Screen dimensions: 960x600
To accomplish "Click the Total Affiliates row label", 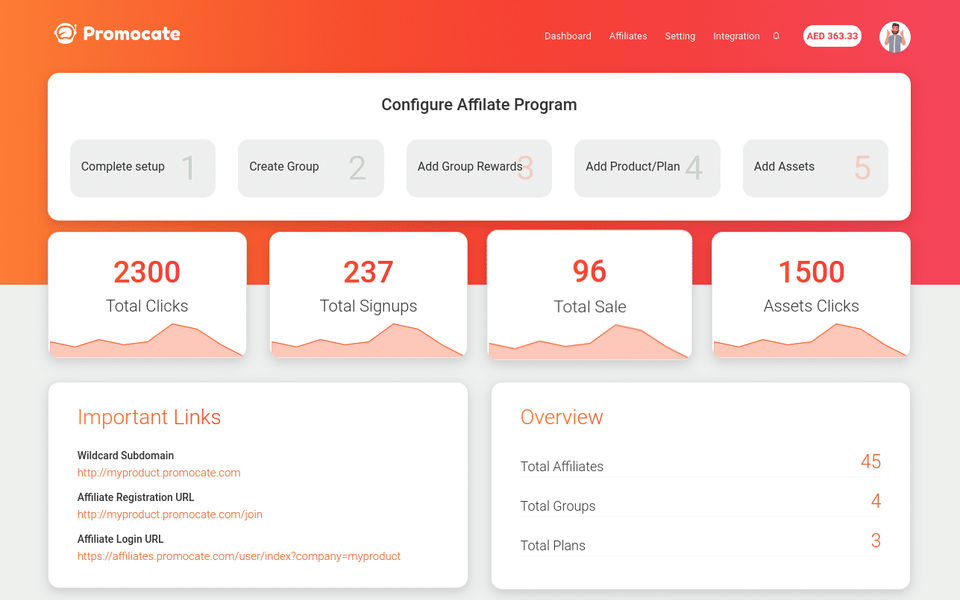I will 561,467.
